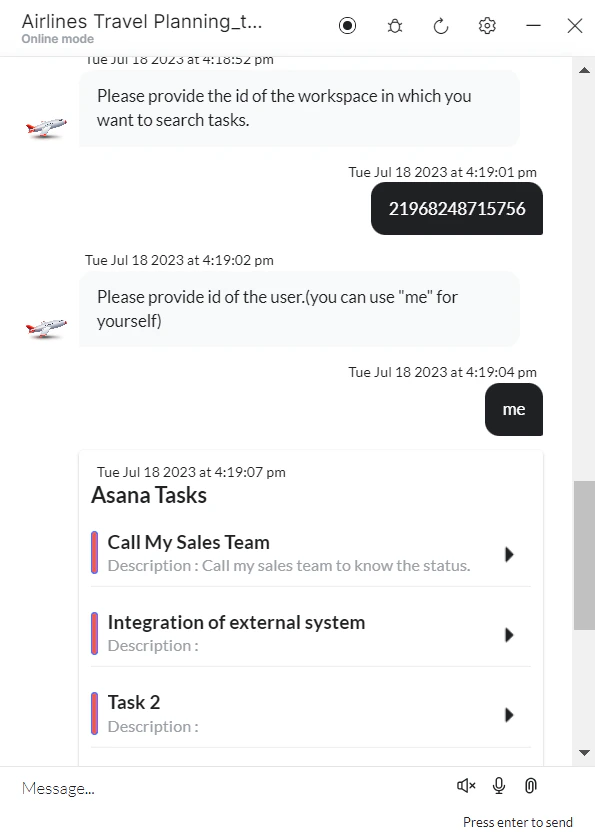Reload the chat conversation
The height and width of the screenshot is (832, 595).
coord(441,26)
